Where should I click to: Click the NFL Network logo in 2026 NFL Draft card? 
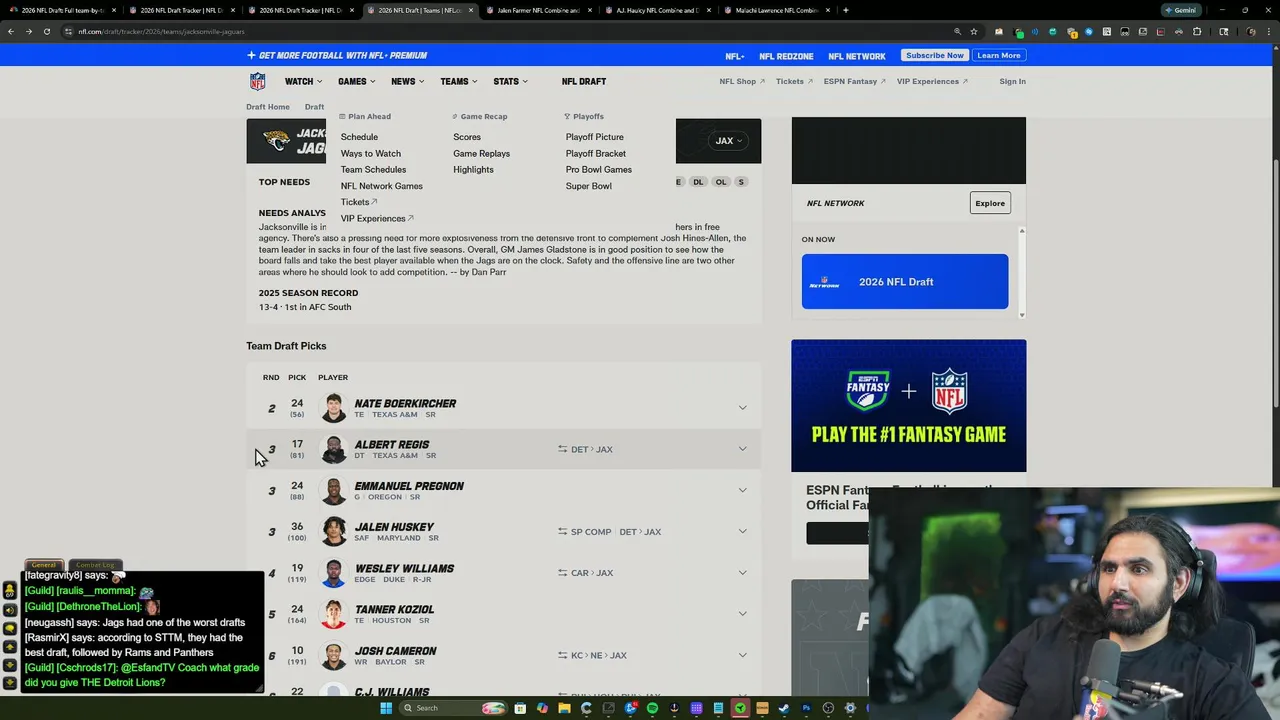tap(824, 282)
